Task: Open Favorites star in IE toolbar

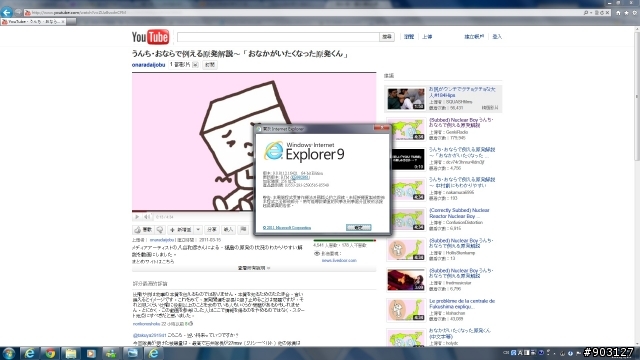Action: pyautogui.click(x=626, y=13)
